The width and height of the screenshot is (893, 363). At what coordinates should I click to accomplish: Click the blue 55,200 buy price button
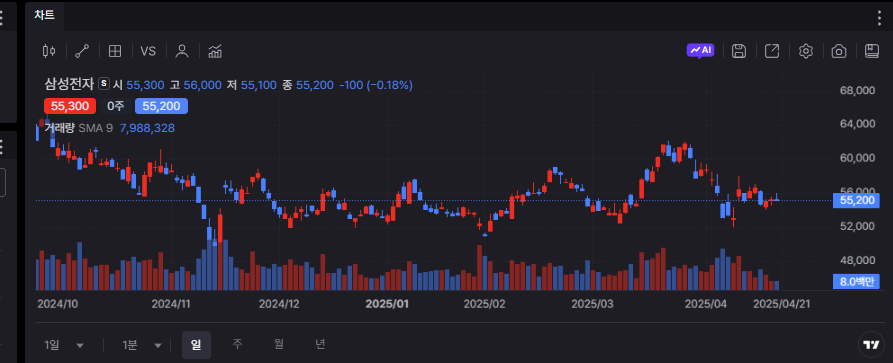coord(161,106)
